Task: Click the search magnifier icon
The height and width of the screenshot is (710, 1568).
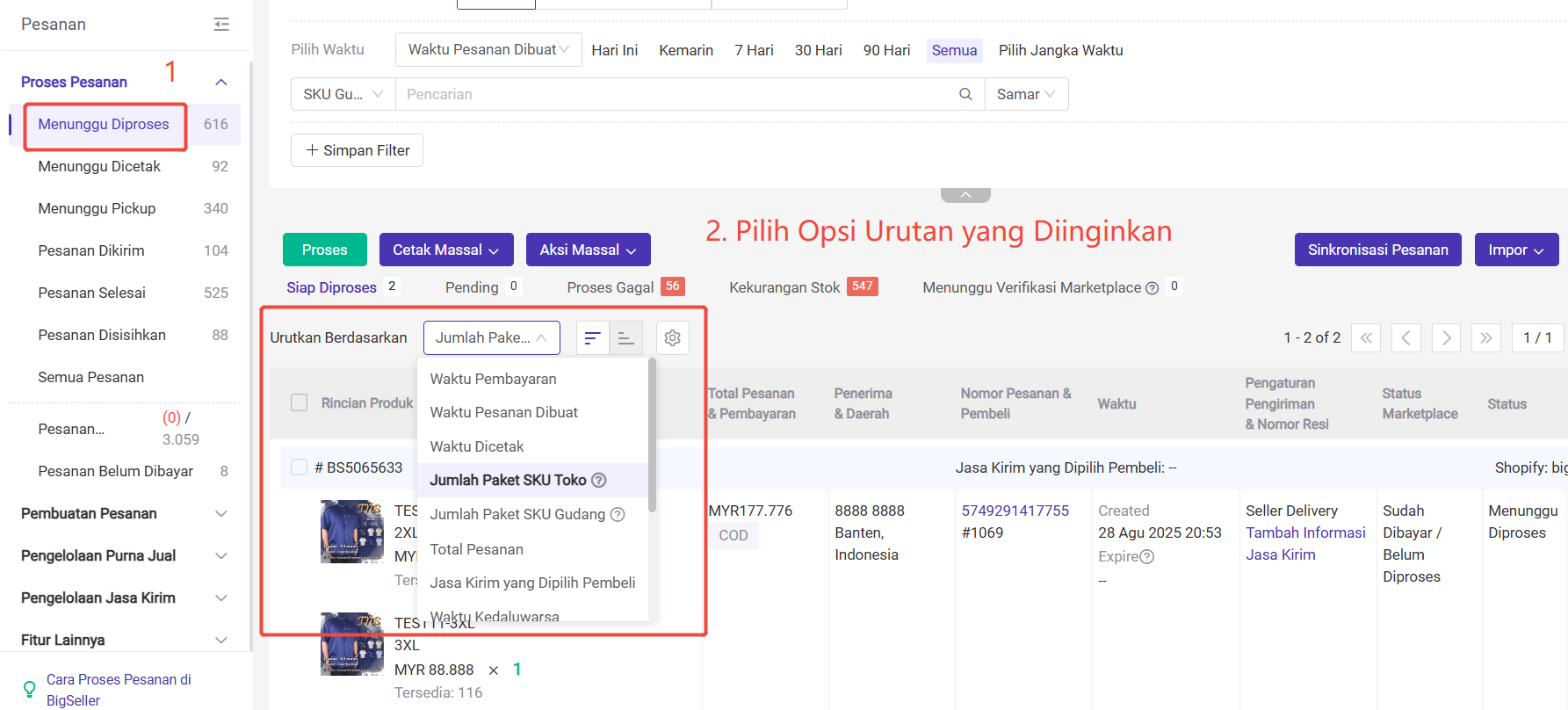Action: coord(965,94)
